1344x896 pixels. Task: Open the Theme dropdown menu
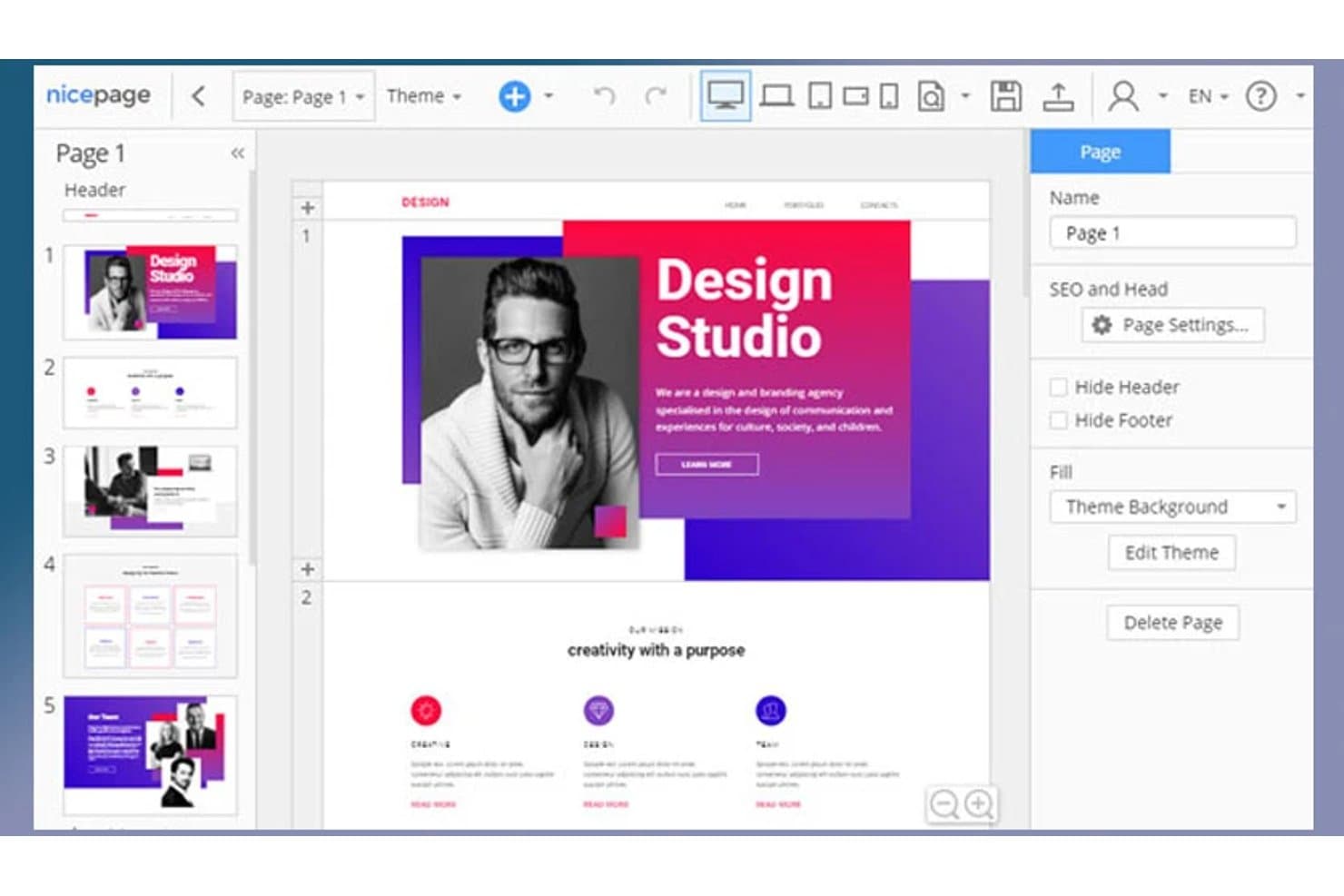coord(424,95)
